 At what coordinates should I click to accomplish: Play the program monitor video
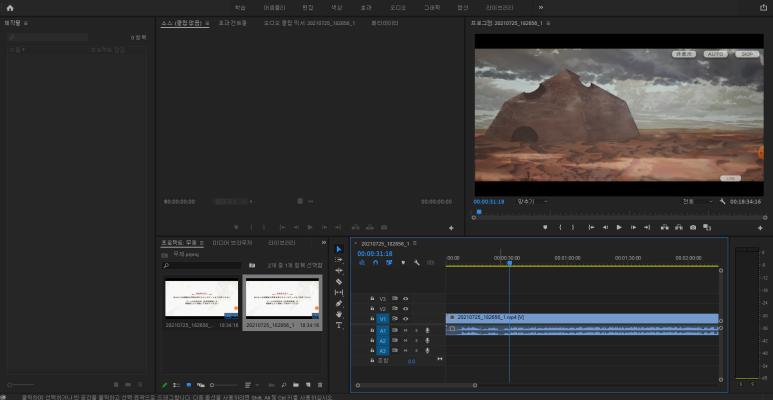point(619,227)
